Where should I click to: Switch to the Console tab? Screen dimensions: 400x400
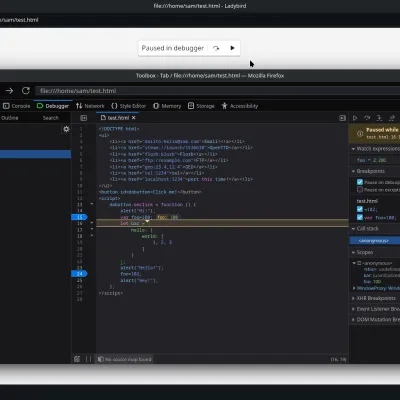[17, 106]
